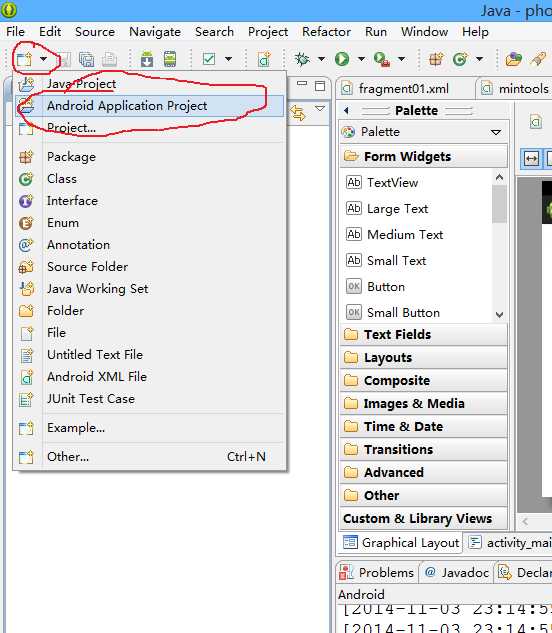Image resolution: width=552 pixels, height=633 pixels.
Task: Choose Android Application Project
Action: click(x=150, y=106)
